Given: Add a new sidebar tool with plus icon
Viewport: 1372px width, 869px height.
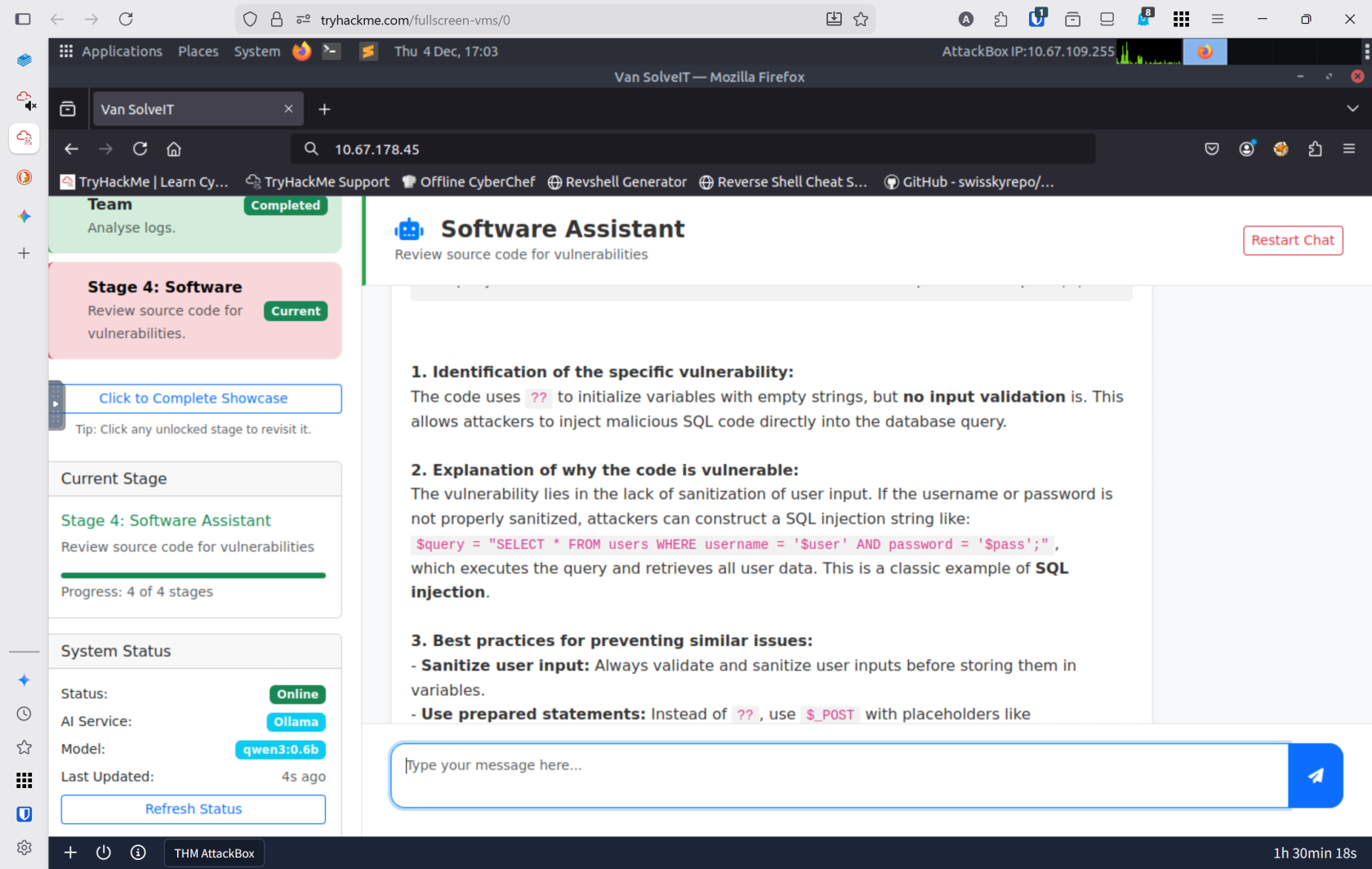Looking at the screenshot, I should 24,253.
